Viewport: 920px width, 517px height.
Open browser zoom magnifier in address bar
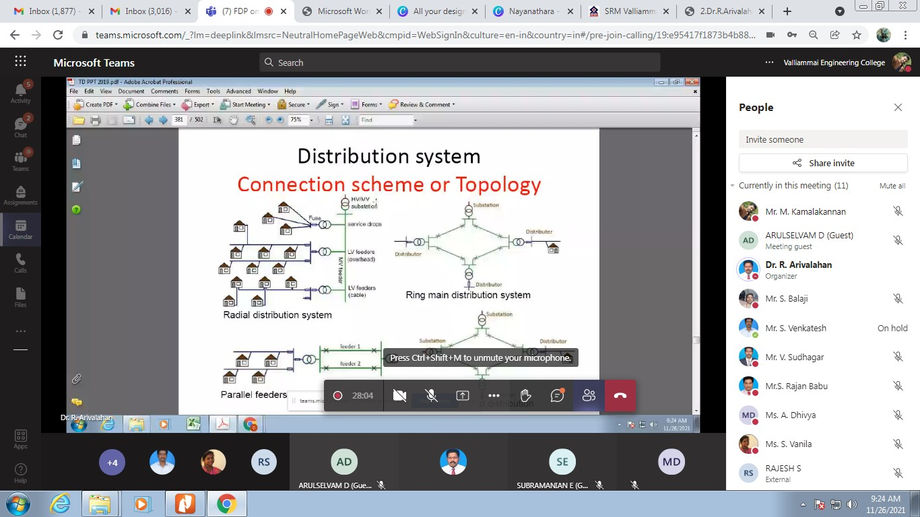pos(813,35)
